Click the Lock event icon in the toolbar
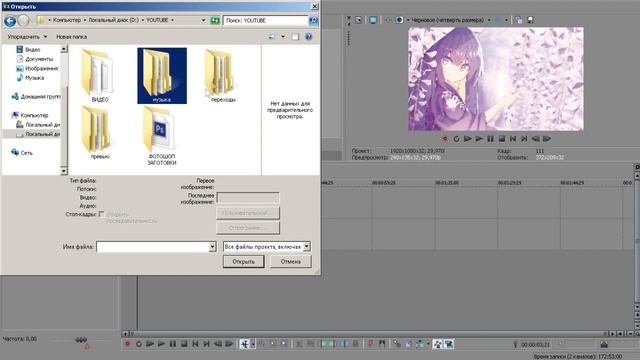Screen dimensions: 640x360 pyautogui.click(x=356, y=344)
